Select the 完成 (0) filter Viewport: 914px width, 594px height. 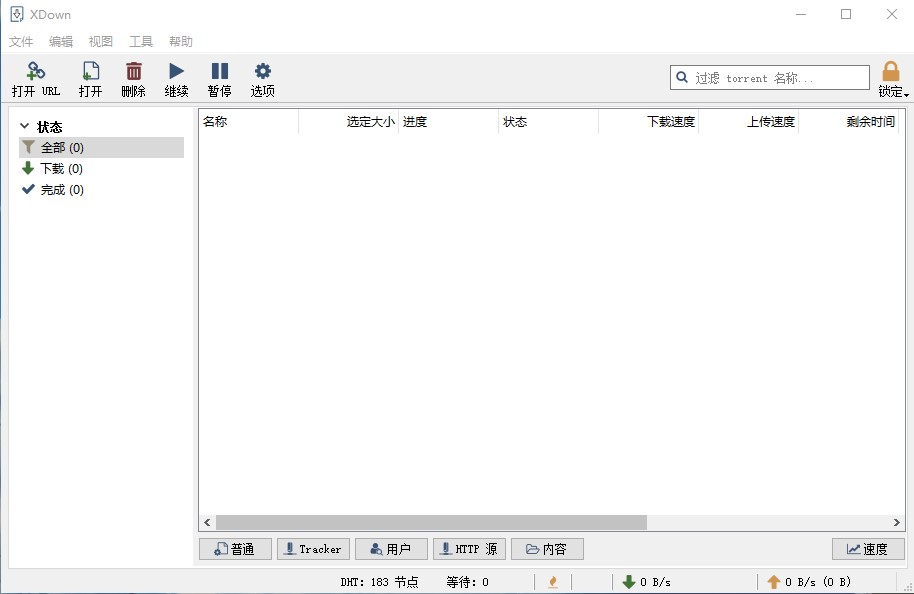coord(101,189)
